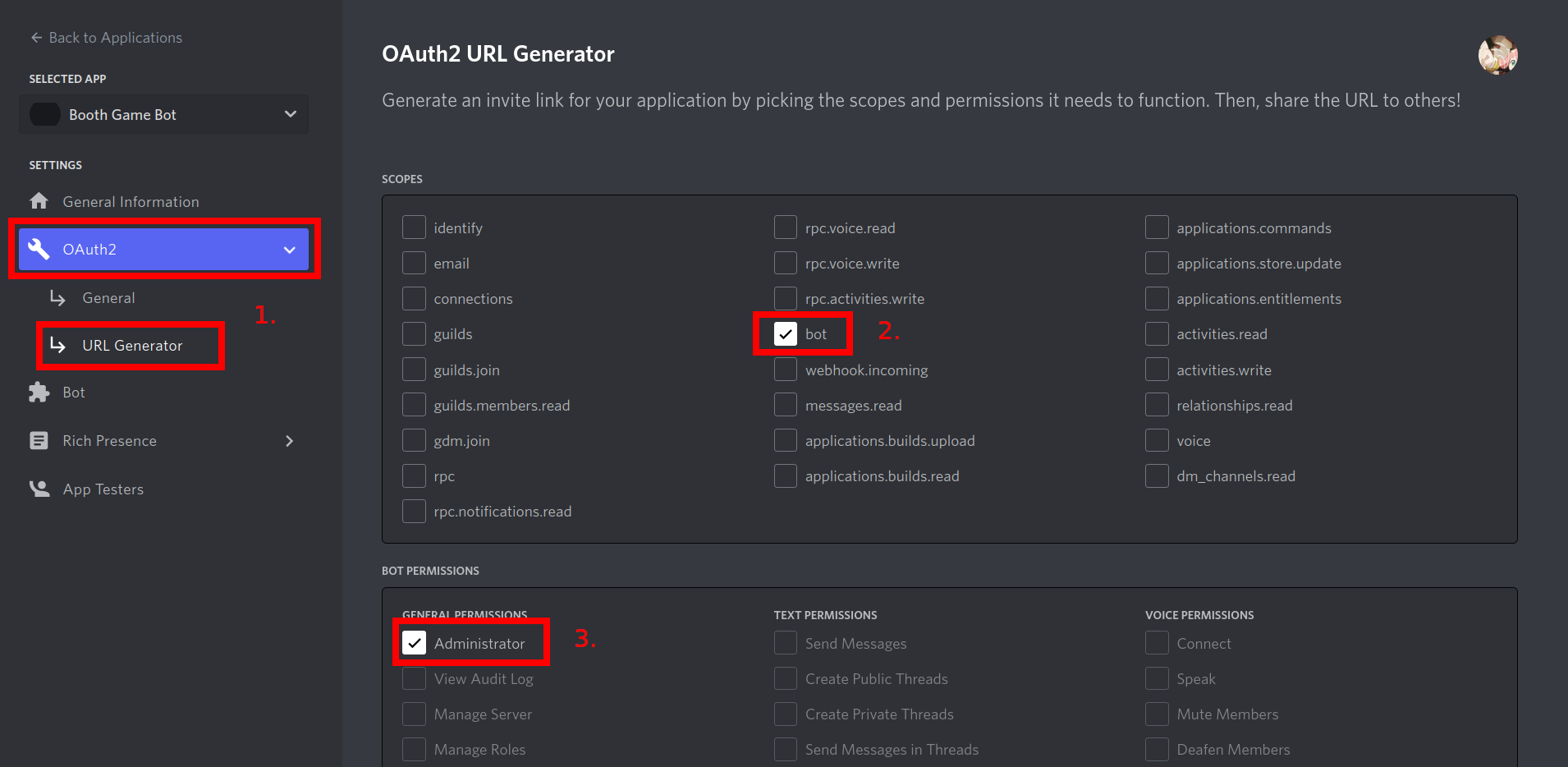Click the Rich Presence document icon
Image resolution: width=1568 pixels, height=767 pixels.
tap(39, 441)
